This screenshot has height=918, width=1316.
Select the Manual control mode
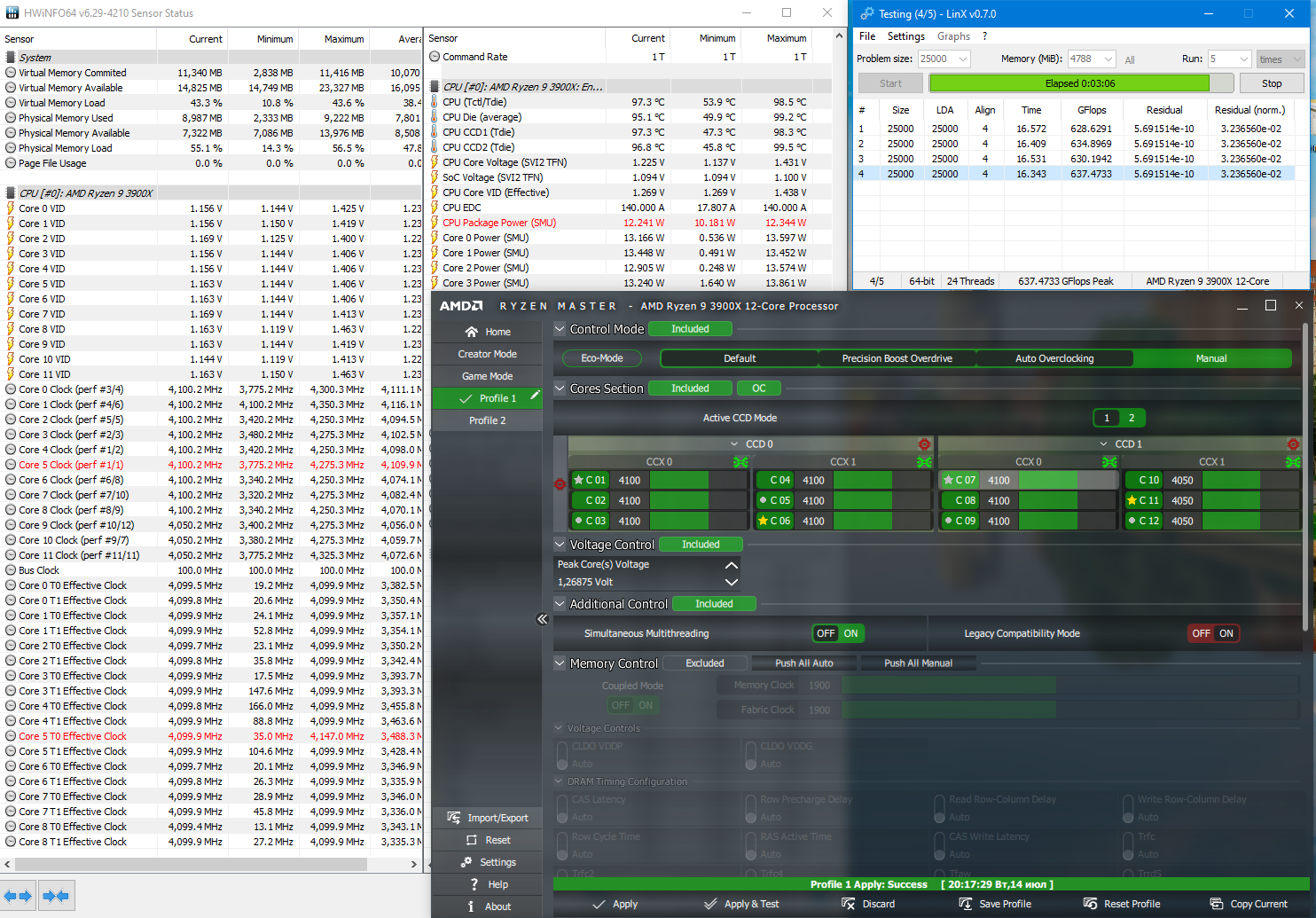1211,358
